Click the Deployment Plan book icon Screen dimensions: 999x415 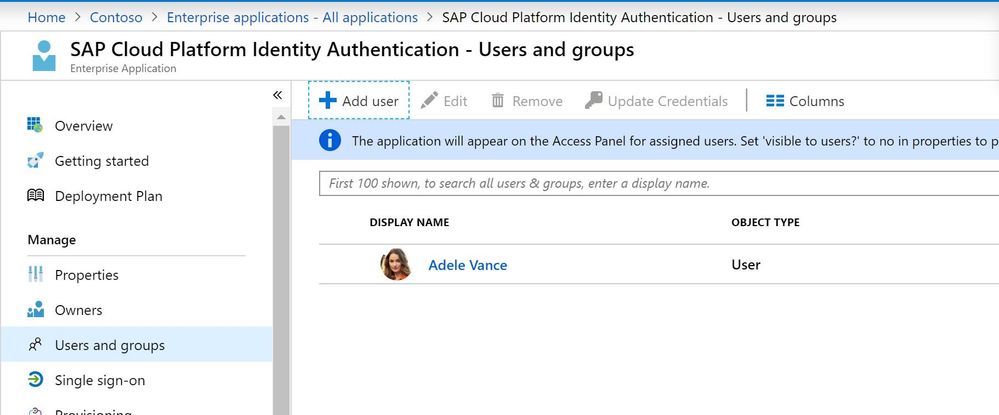pyautogui.click(x=35, y=196)
